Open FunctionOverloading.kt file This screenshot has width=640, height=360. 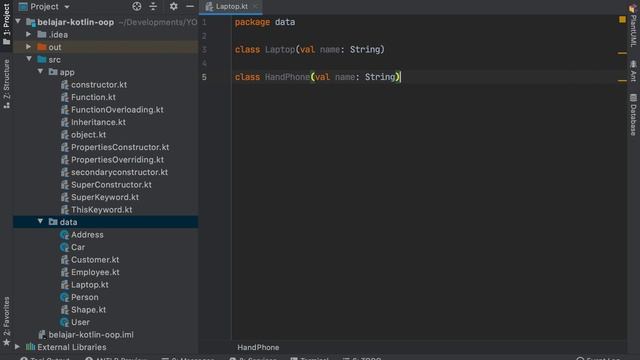(117, 109)
